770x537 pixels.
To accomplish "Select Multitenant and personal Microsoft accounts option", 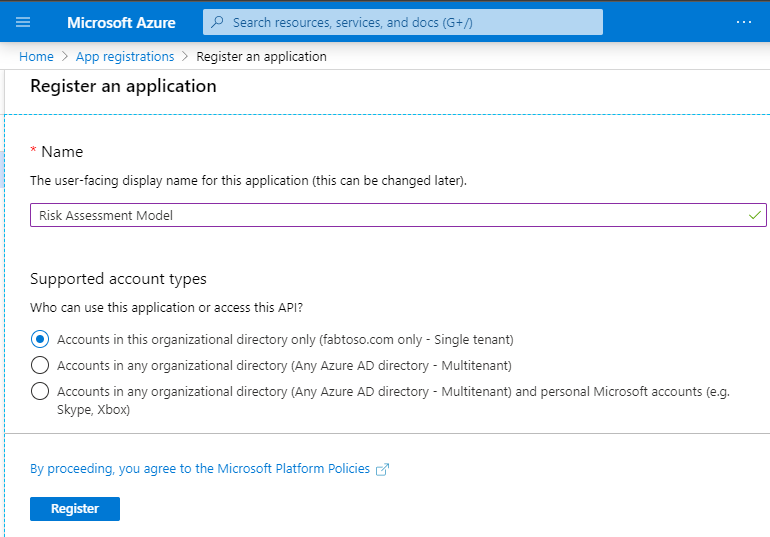I will [x=40, y=391].
